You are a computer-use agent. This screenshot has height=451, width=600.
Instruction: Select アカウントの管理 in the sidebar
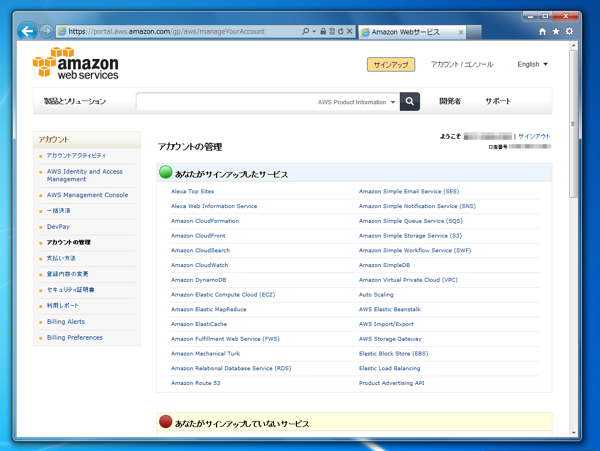(68, 242)
